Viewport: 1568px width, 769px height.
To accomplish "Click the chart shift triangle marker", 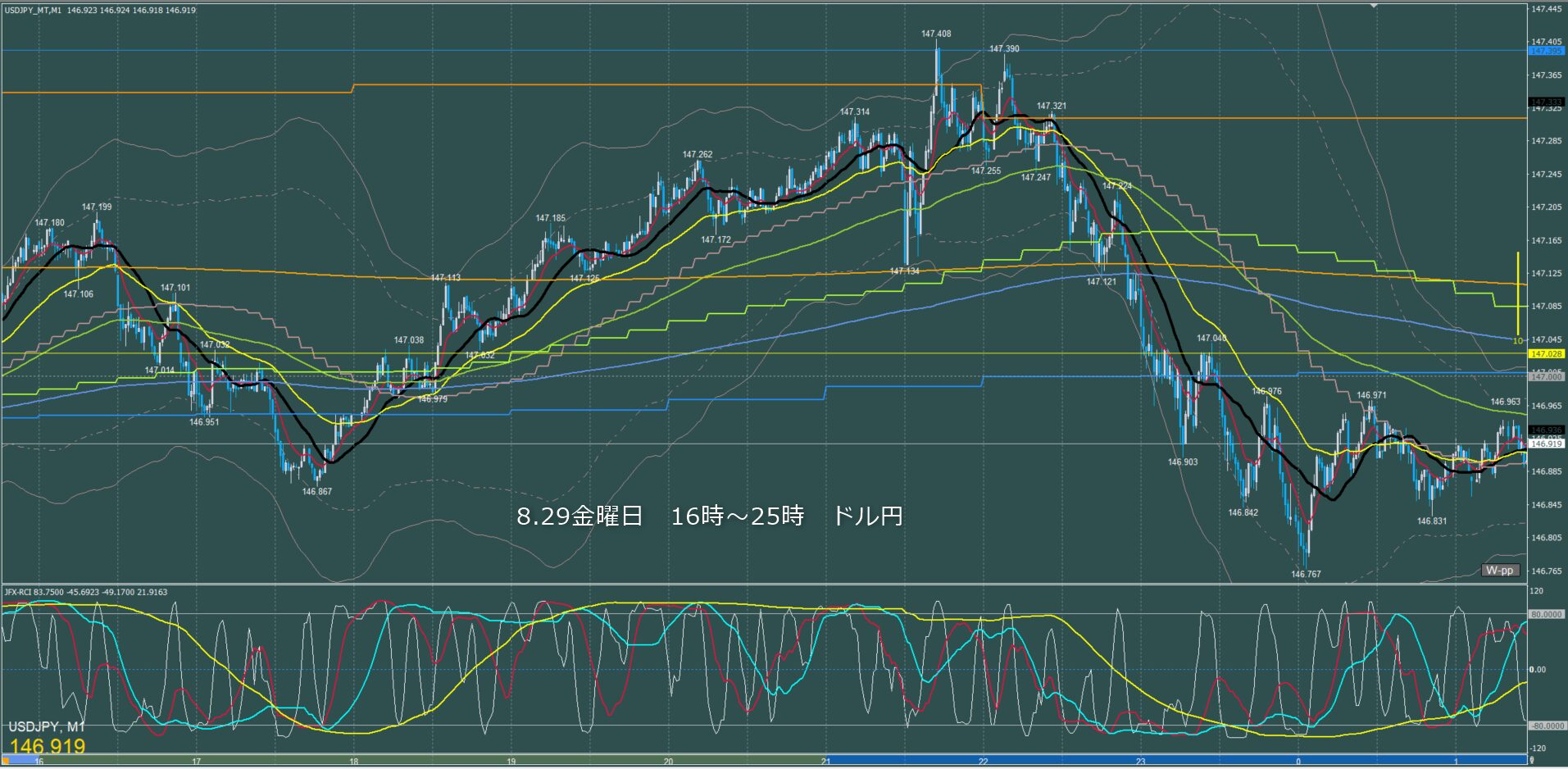I will point(1375,5).
